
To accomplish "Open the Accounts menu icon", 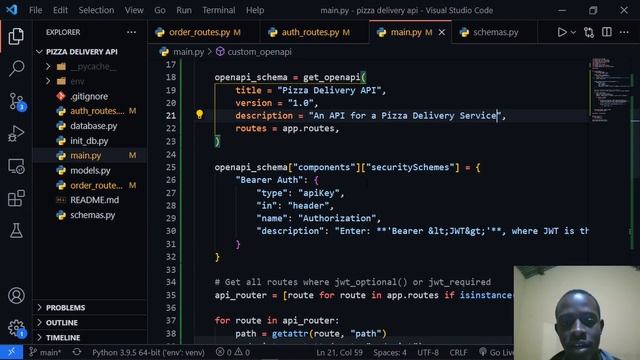I will click(x=16, y=296).
